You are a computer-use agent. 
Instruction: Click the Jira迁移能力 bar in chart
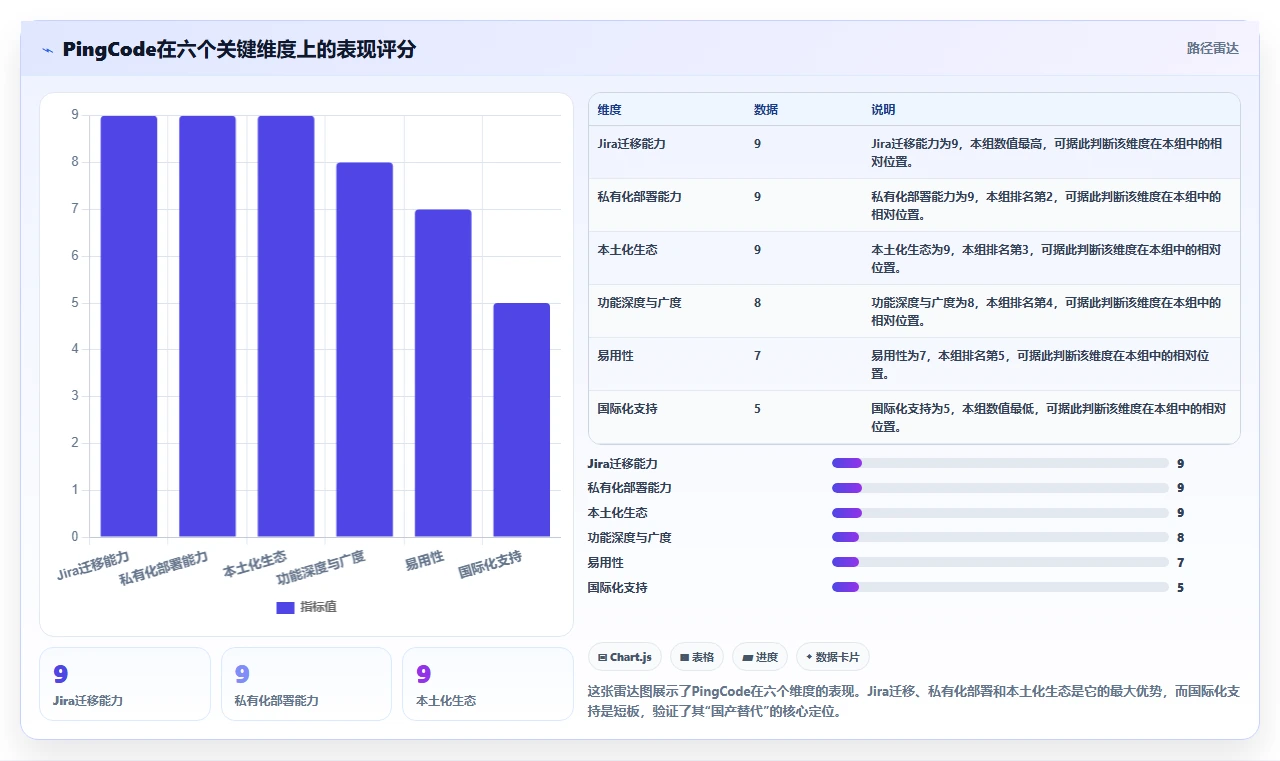(129, 326)
